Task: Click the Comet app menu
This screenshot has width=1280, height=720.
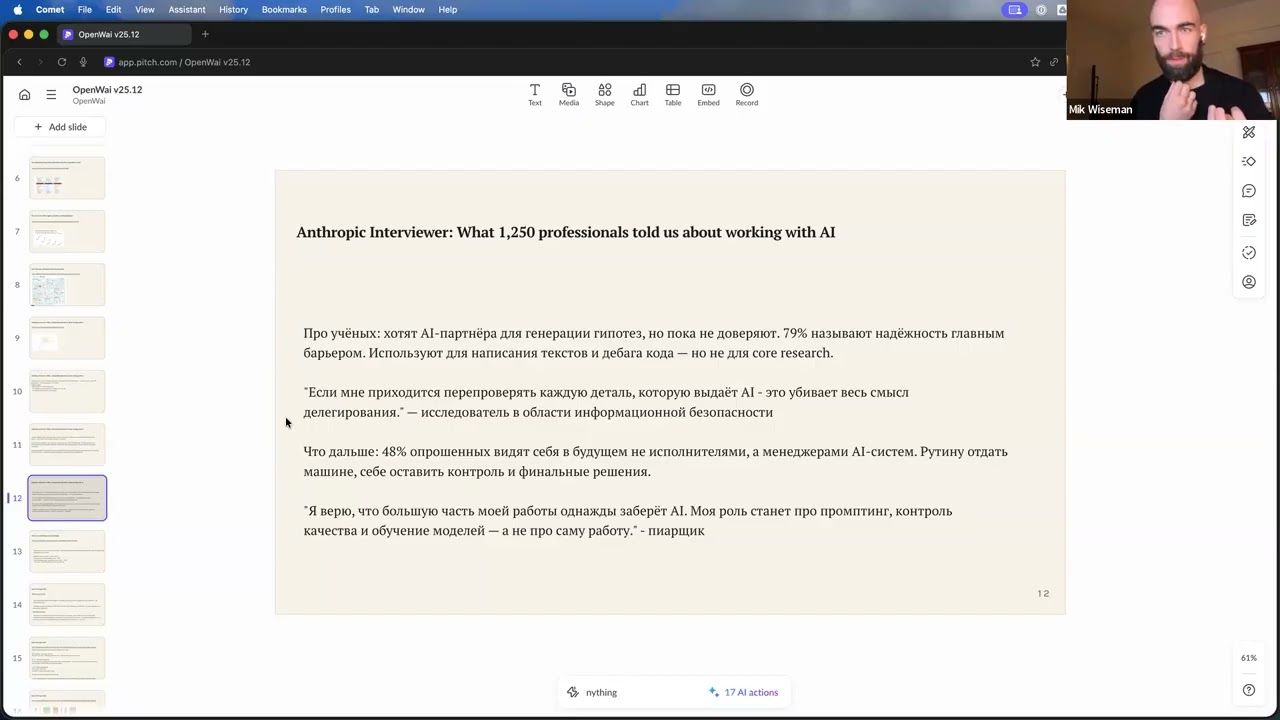Action: 50,10
